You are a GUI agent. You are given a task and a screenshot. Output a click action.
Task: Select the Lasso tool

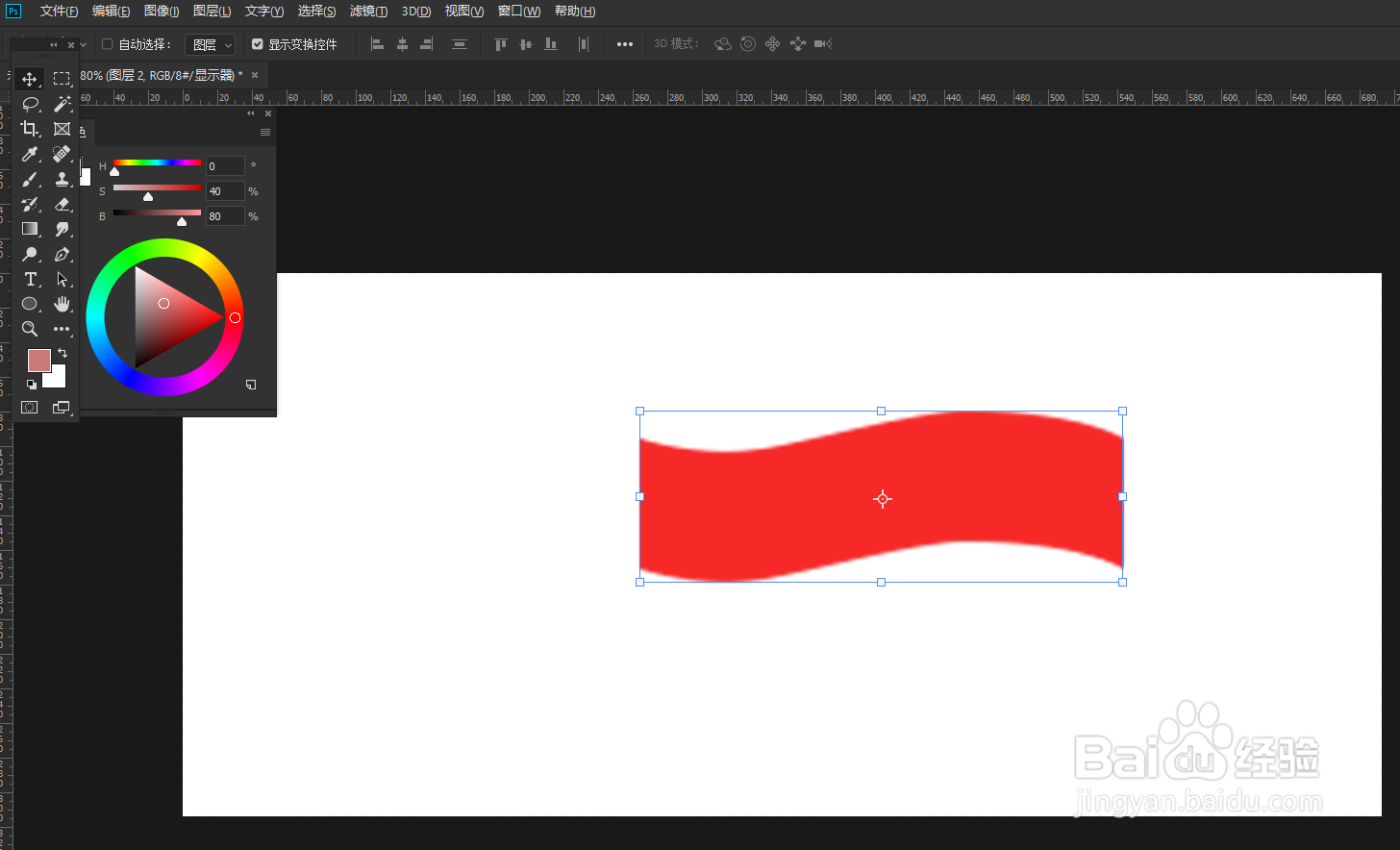(x=30, y=104)
